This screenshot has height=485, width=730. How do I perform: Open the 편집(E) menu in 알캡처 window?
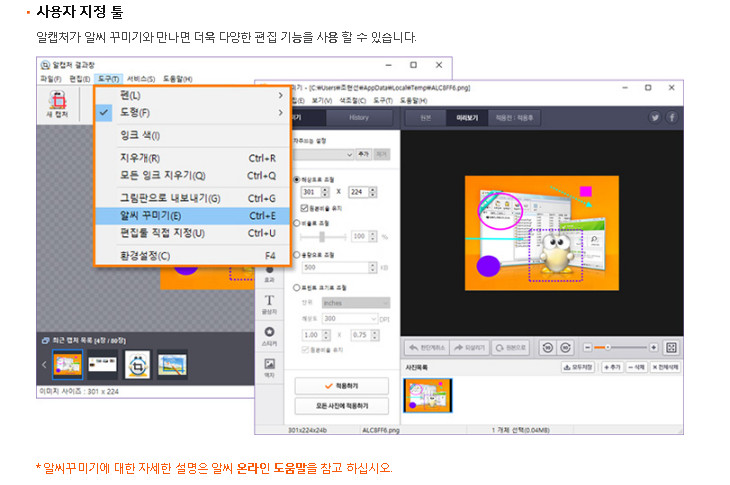[80, 79]
